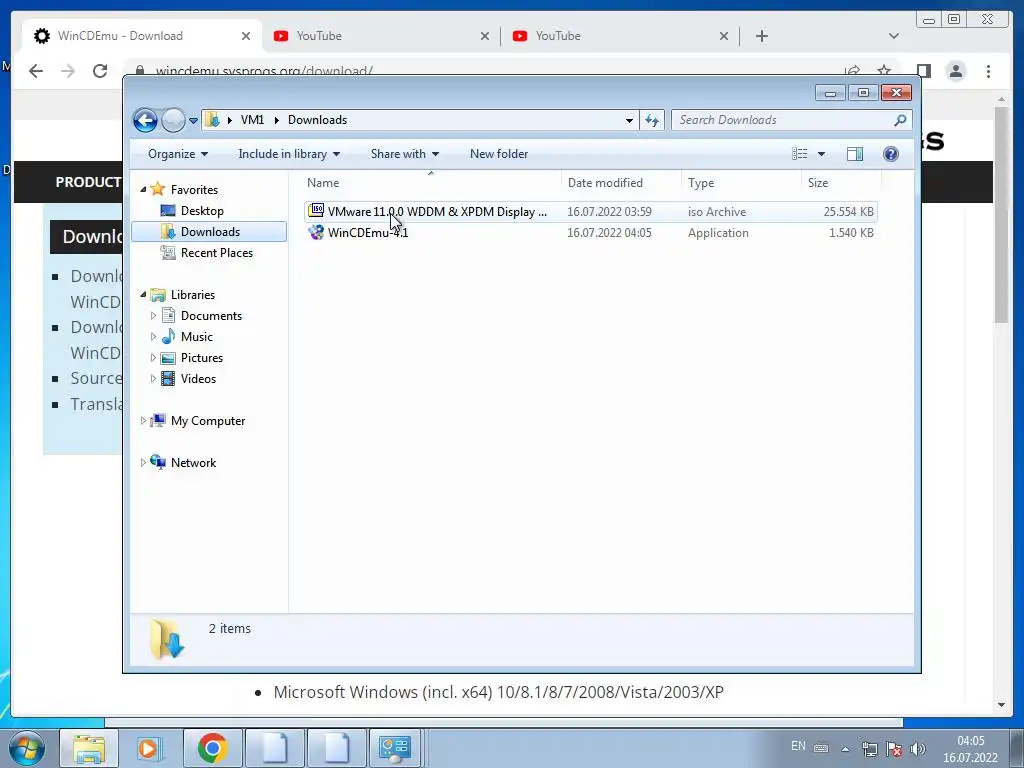
Task: Open Recent Places in Favorites
Action: pyautogui.click(x=216, y=253)
